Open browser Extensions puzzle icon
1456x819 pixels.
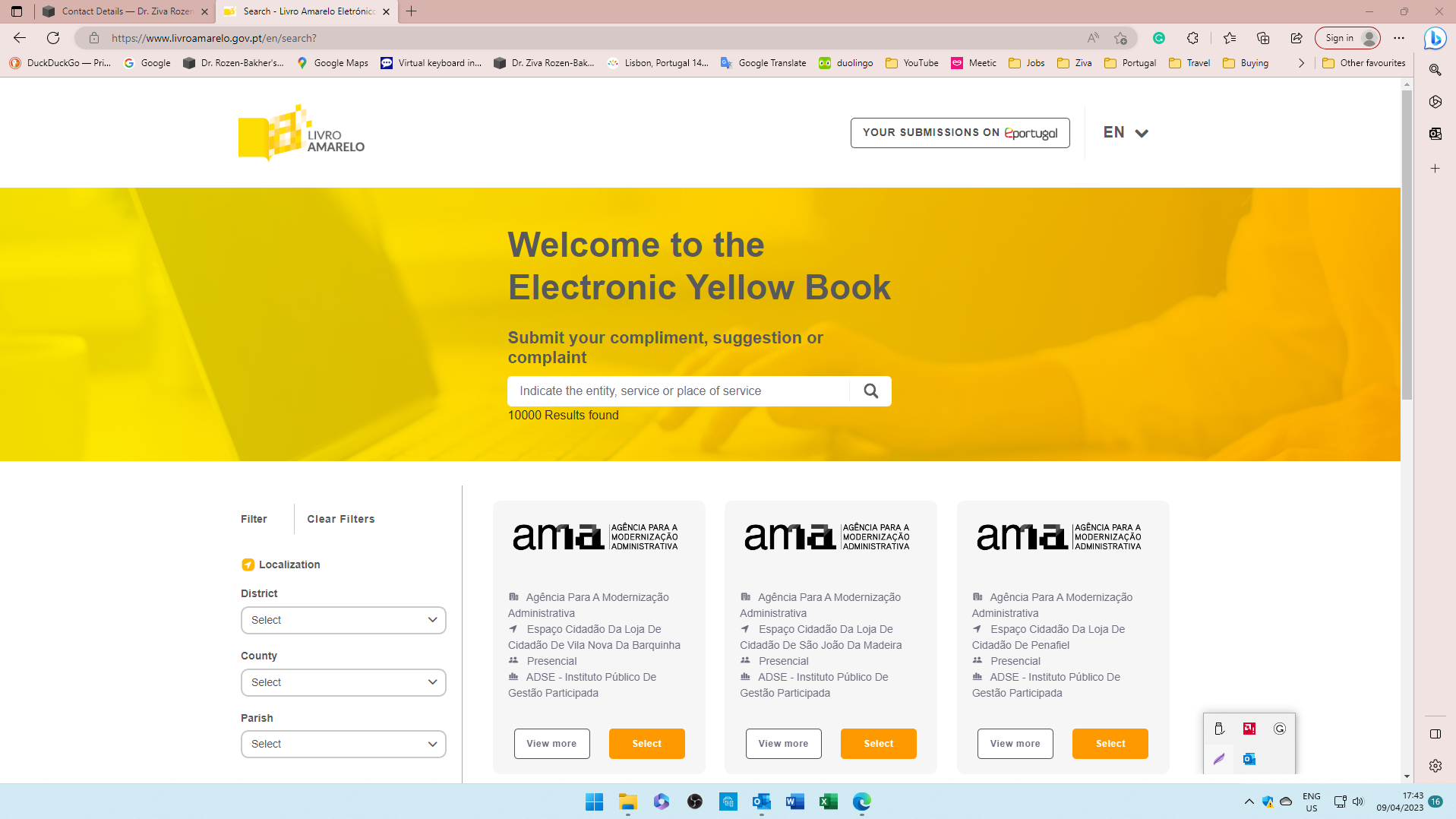click(1192, 38)
